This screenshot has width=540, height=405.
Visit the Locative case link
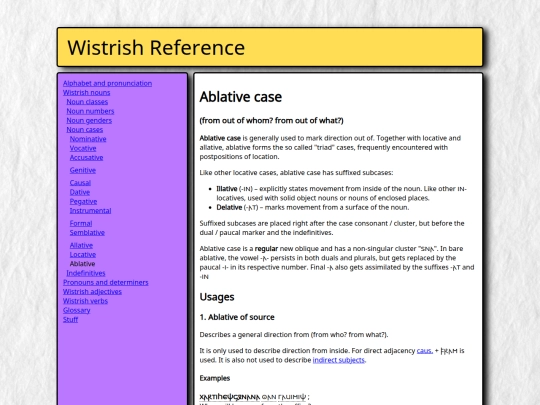point(83,255)
